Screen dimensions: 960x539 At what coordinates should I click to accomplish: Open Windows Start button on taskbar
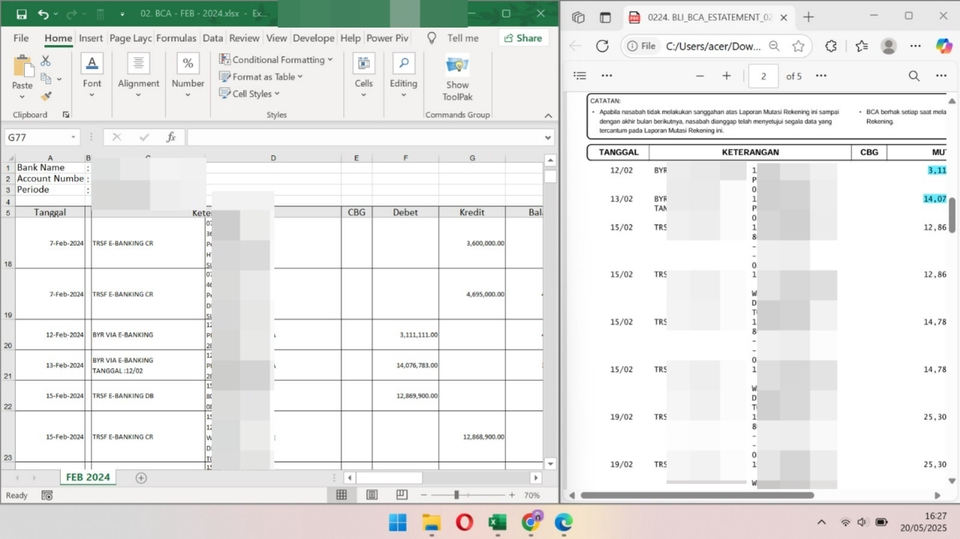tap(397, 522)
